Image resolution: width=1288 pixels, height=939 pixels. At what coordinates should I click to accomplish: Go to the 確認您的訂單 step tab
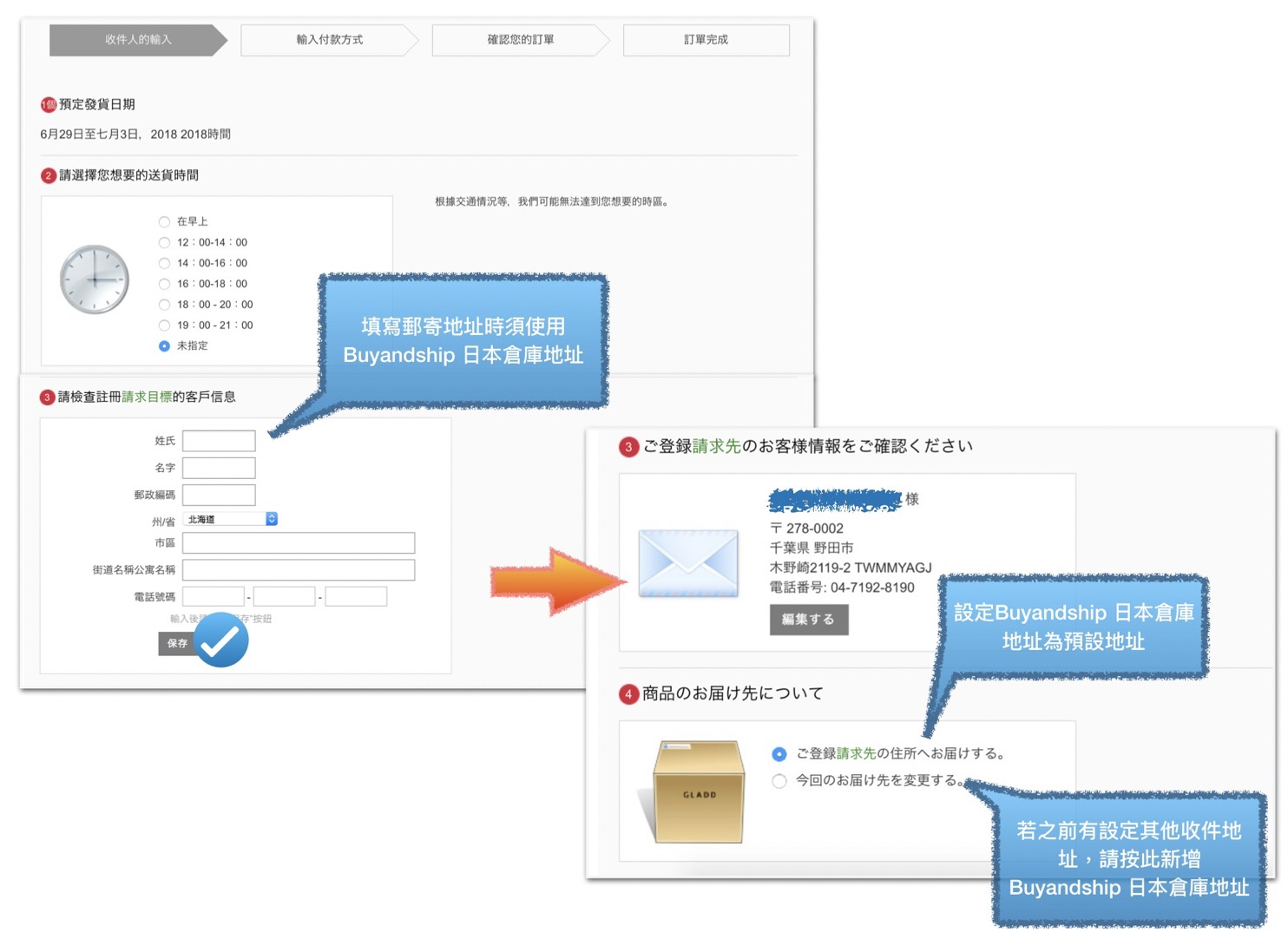click(520, 40)
